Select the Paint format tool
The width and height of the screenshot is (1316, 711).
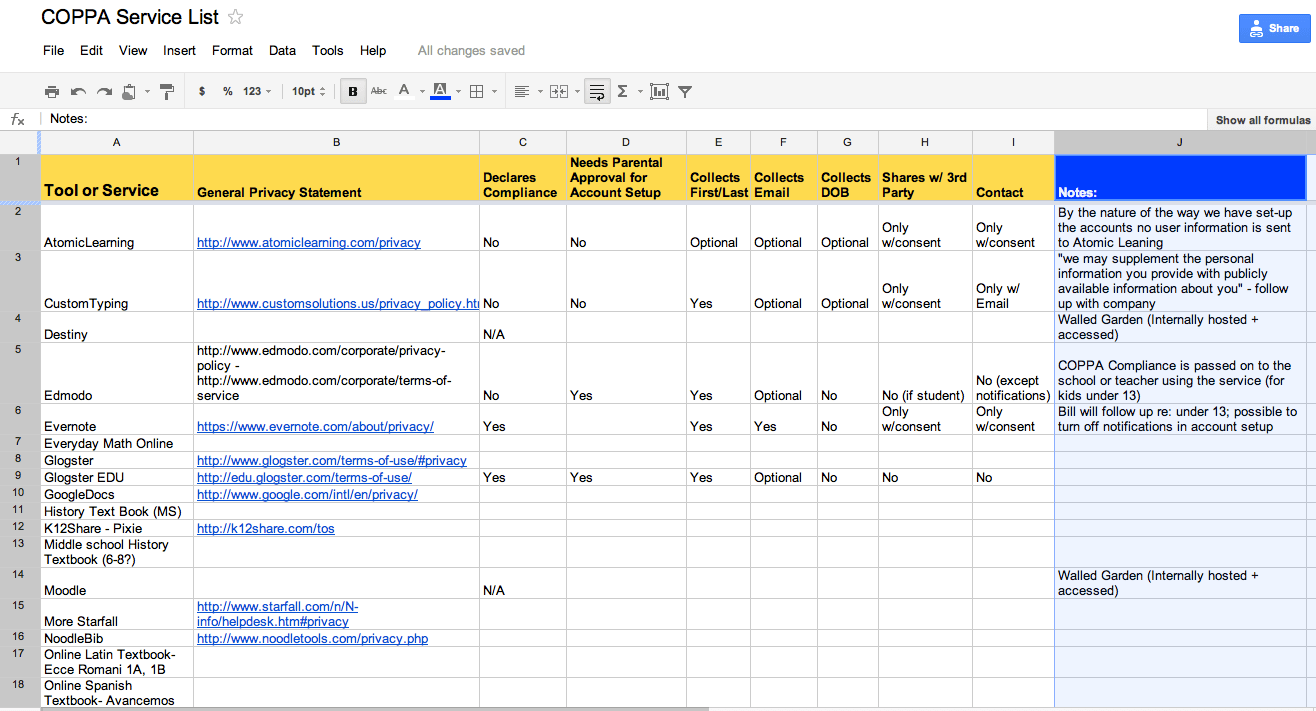[x=167, y=91]
